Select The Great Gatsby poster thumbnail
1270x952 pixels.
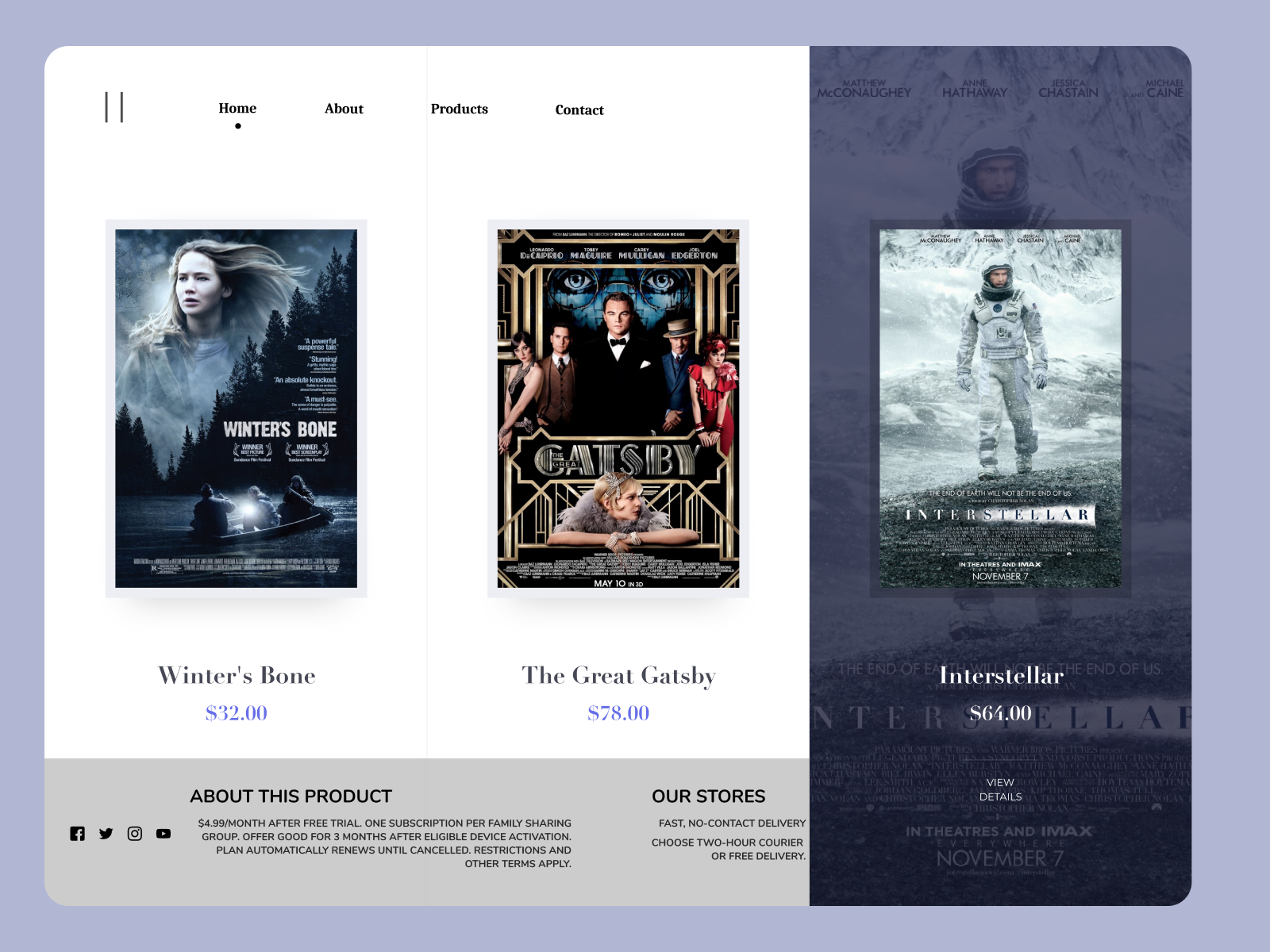point(618,409)
